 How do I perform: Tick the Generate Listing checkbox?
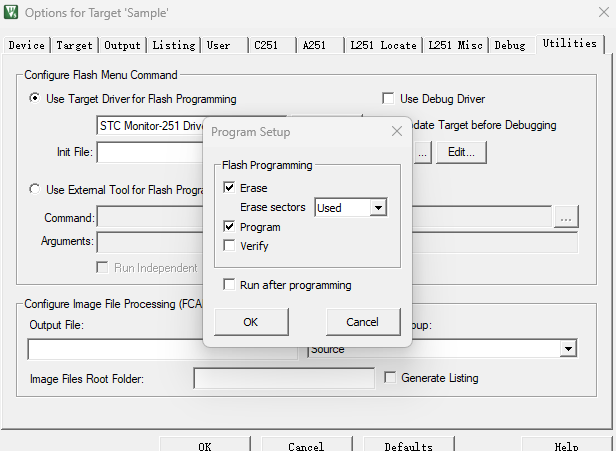[390, 378]
